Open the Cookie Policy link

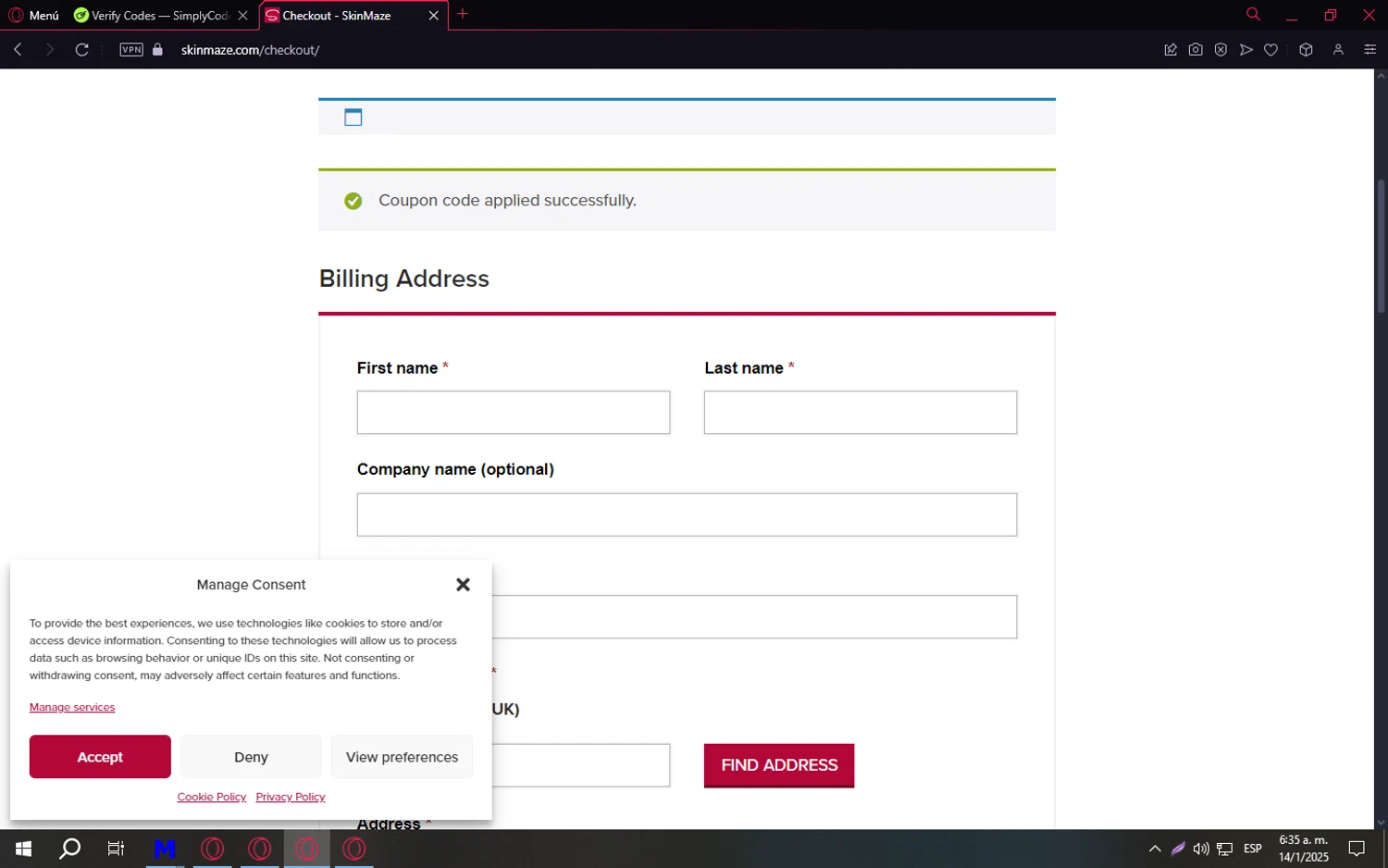212,797
